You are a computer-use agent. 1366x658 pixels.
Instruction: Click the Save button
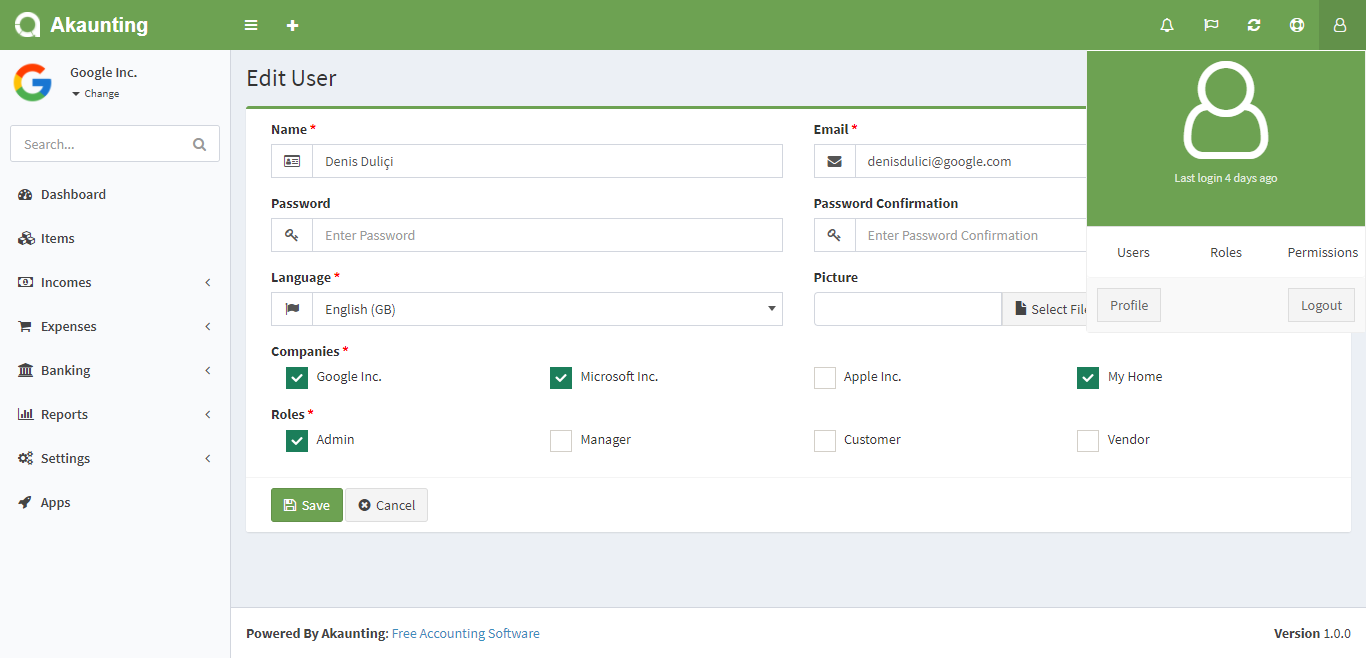(x=306, y=505)
